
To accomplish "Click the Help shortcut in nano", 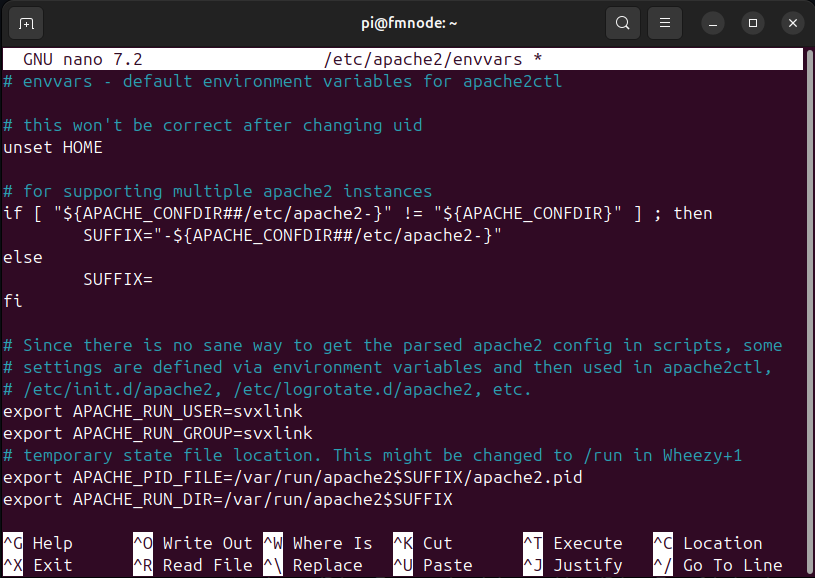I will coord(52,543).
